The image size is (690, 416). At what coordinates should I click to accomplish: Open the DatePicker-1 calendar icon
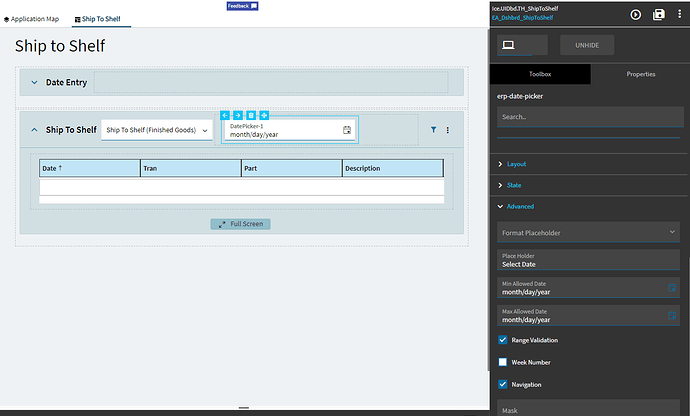point(347,130)
